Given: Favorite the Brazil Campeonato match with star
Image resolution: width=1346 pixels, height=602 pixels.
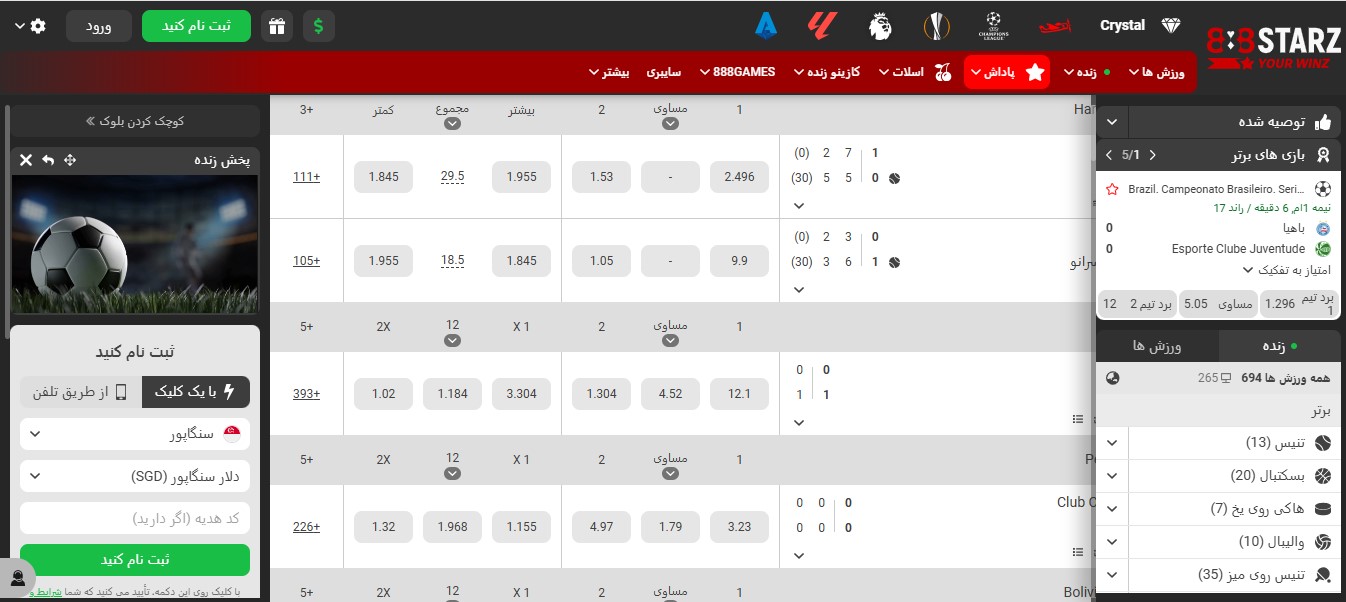Looking at the screenshot, I should pos(1112,189).
